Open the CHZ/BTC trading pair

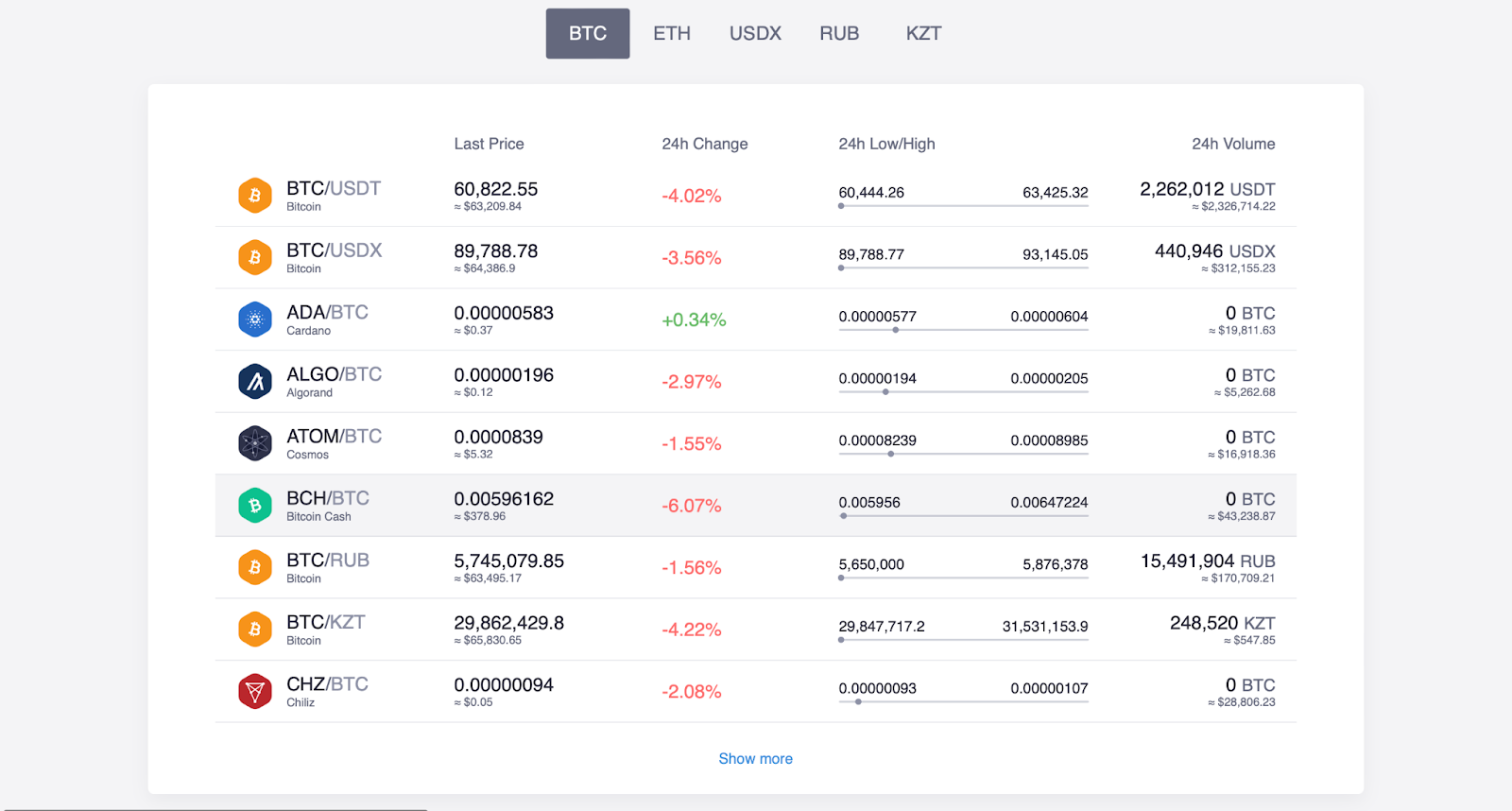tap(327, 683)
